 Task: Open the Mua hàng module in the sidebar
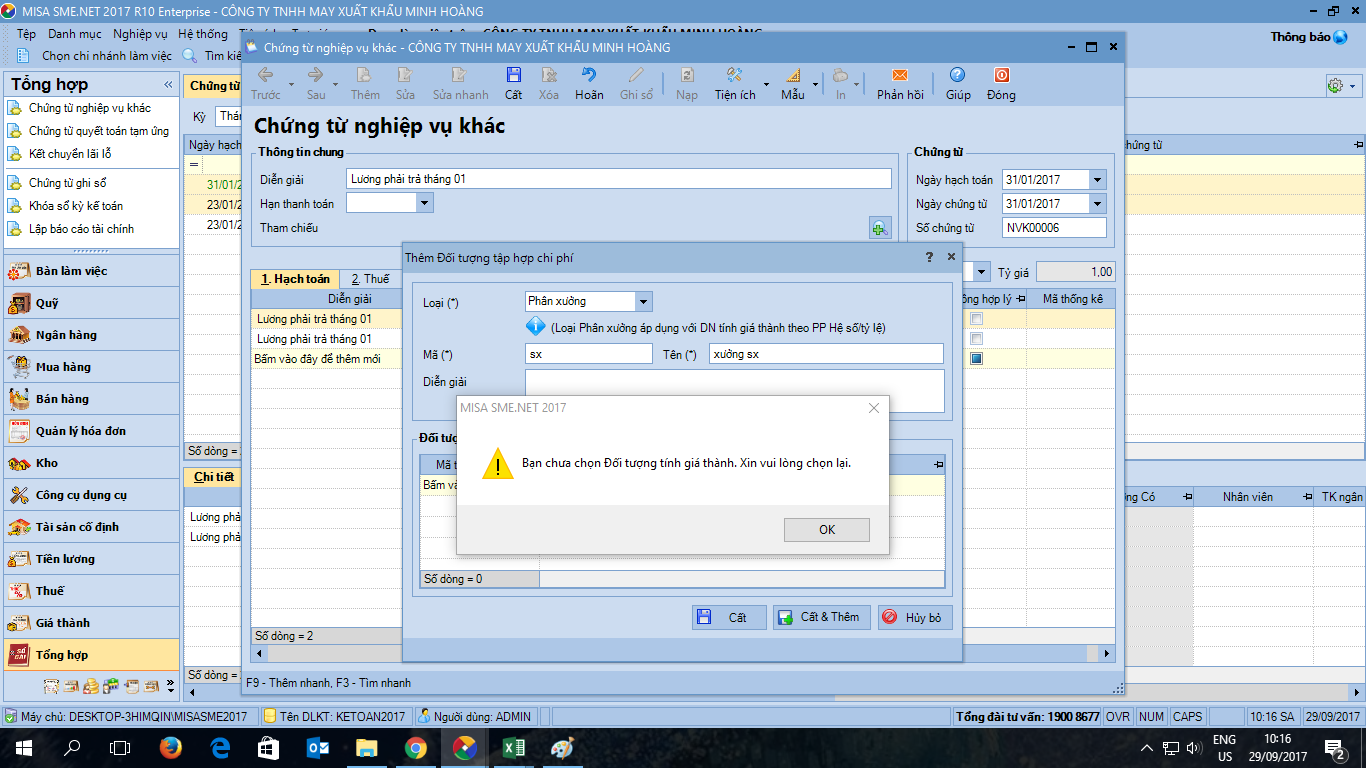92,367
